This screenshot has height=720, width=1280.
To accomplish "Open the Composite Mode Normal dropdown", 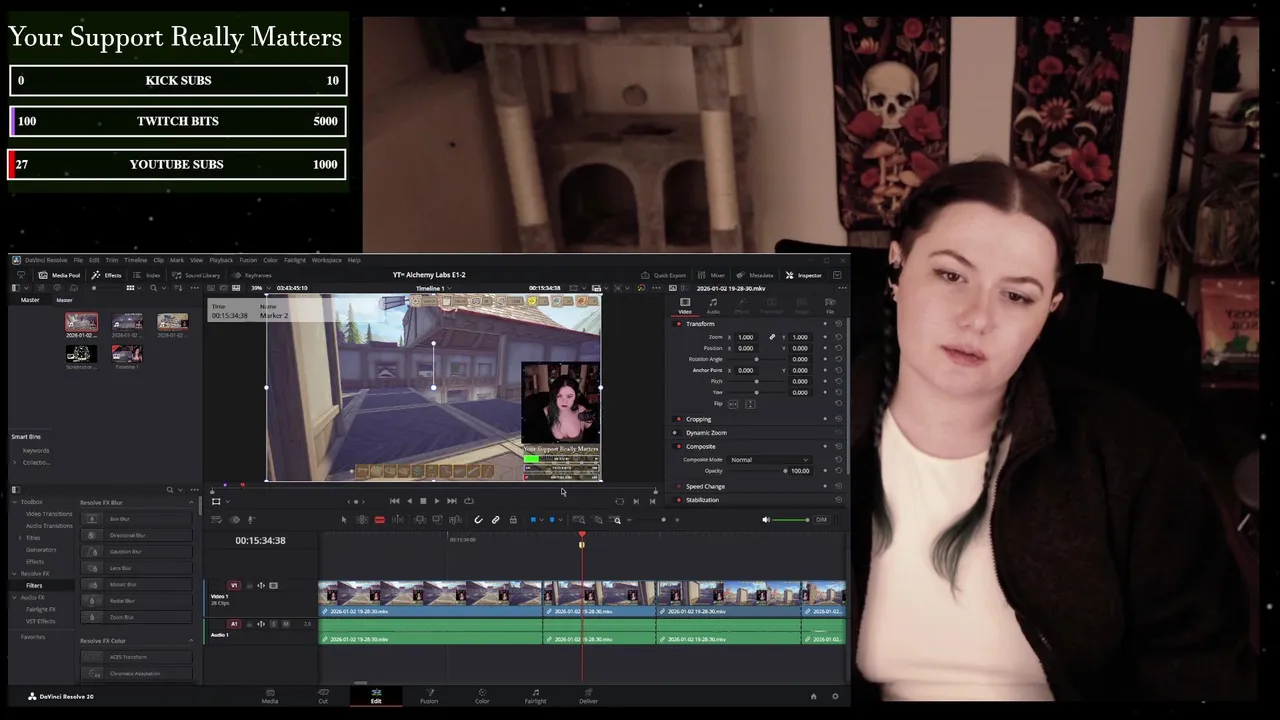I will pyautogui.click(x=769, y=459).
